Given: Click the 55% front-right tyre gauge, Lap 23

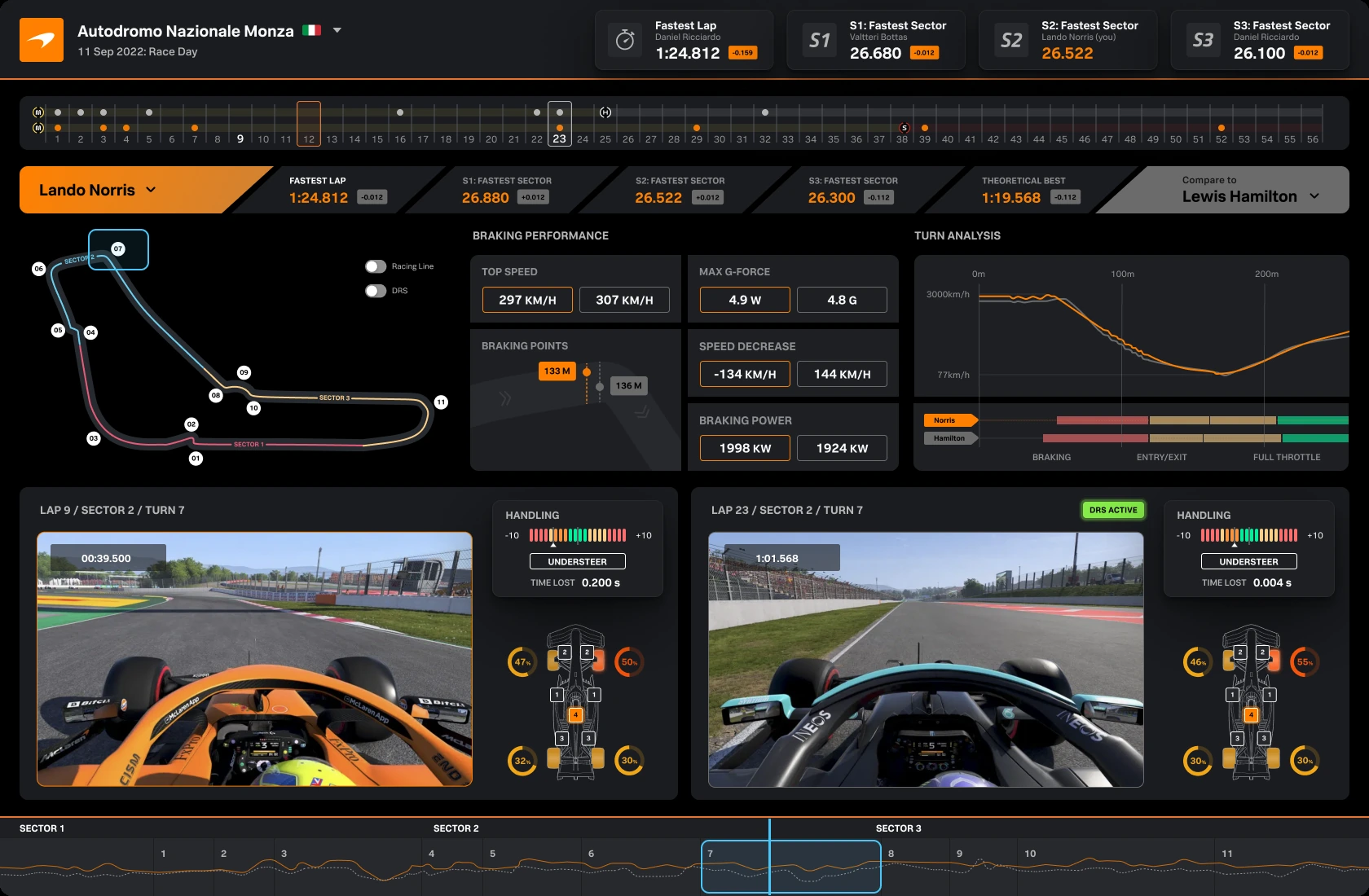Looking at the screenshot, I should click(x=1305, y=661).
